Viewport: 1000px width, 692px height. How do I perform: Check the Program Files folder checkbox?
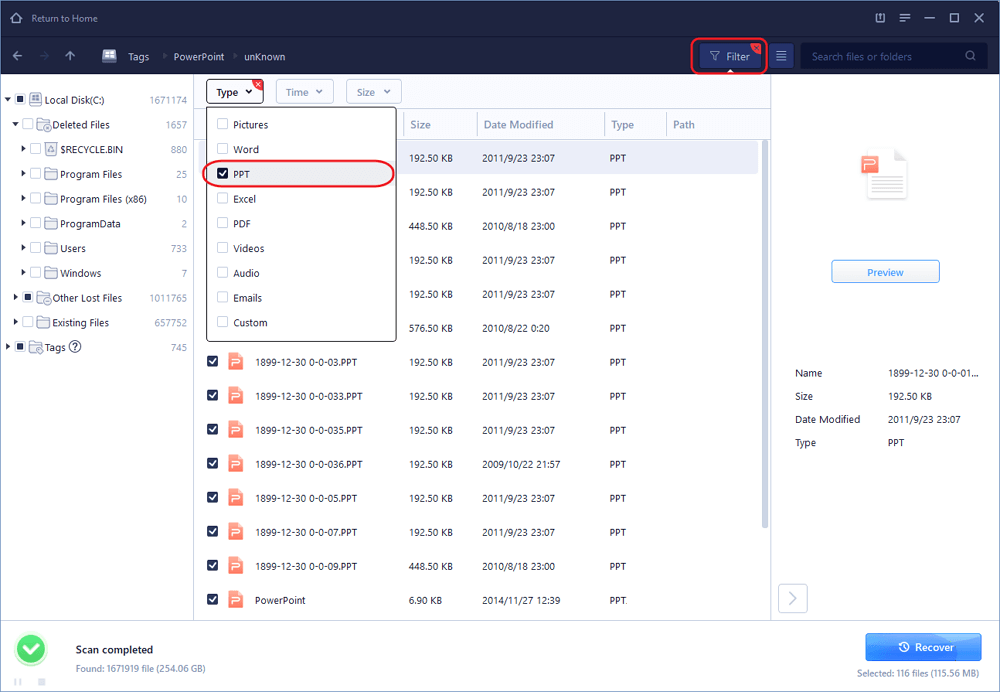(x=36, y=174)
